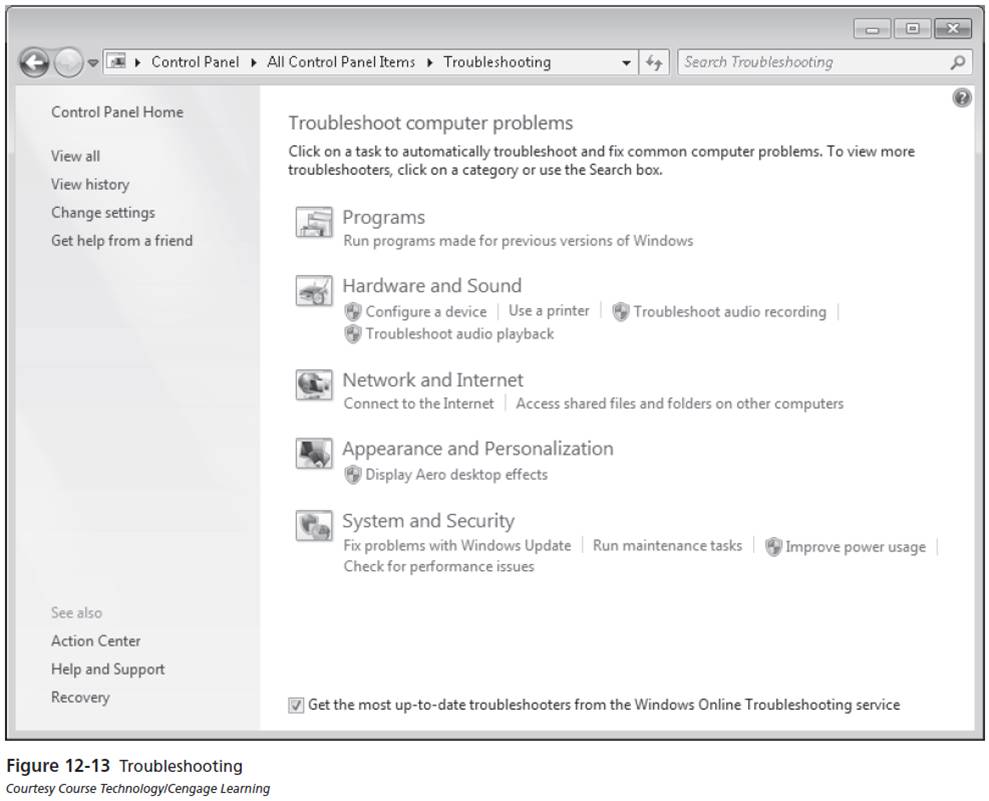Click the shield icon beside Configure a device

coord(353,312)
